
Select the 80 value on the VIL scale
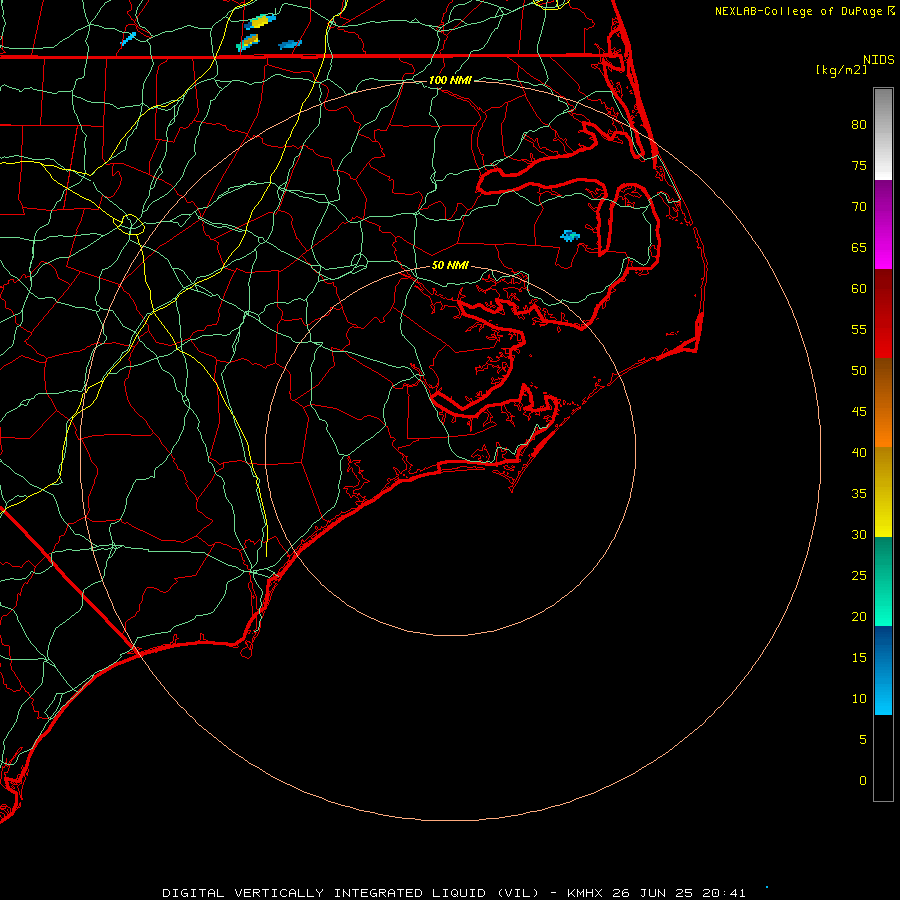[859, 125]
